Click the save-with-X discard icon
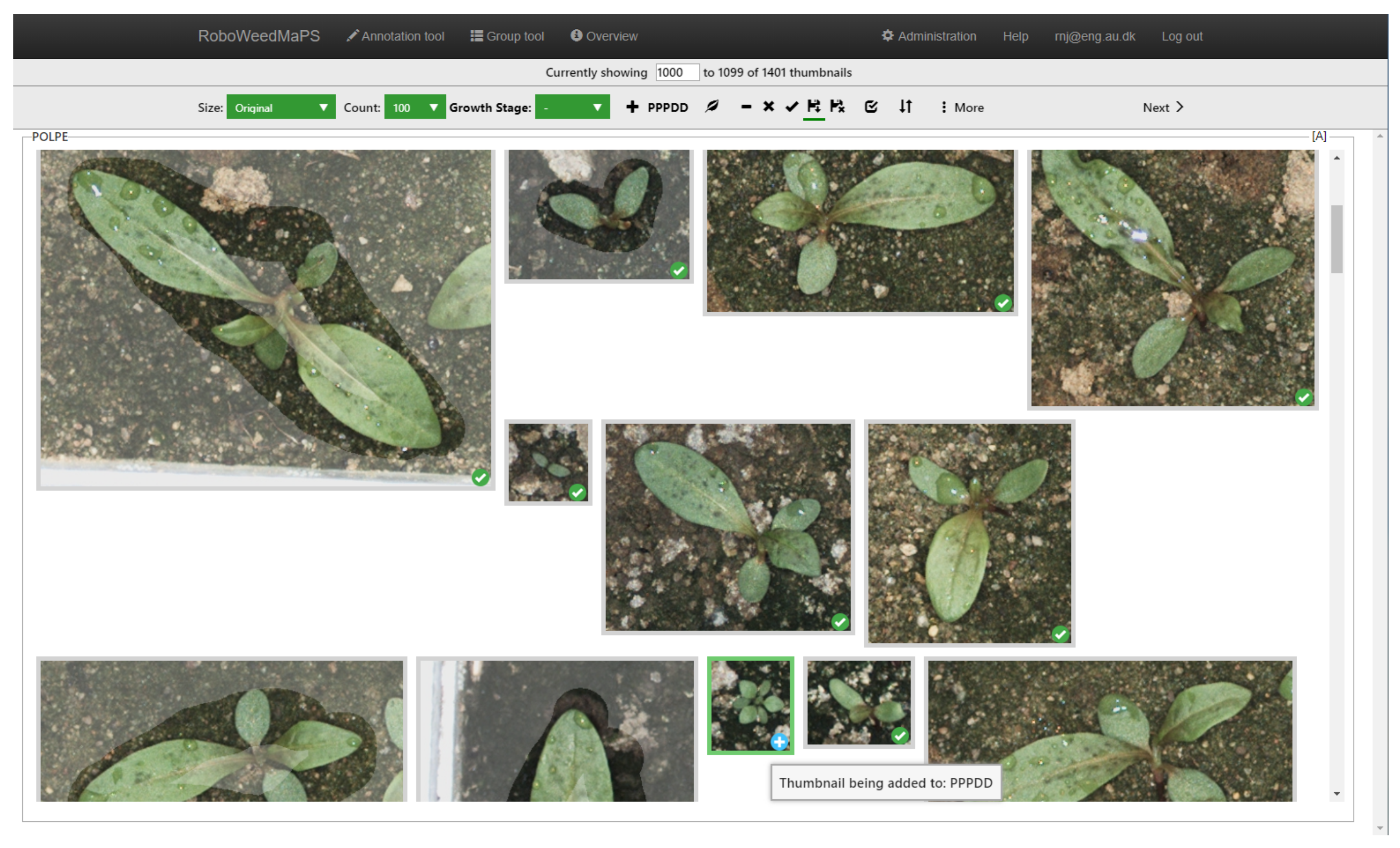 (x=837, y=107)
